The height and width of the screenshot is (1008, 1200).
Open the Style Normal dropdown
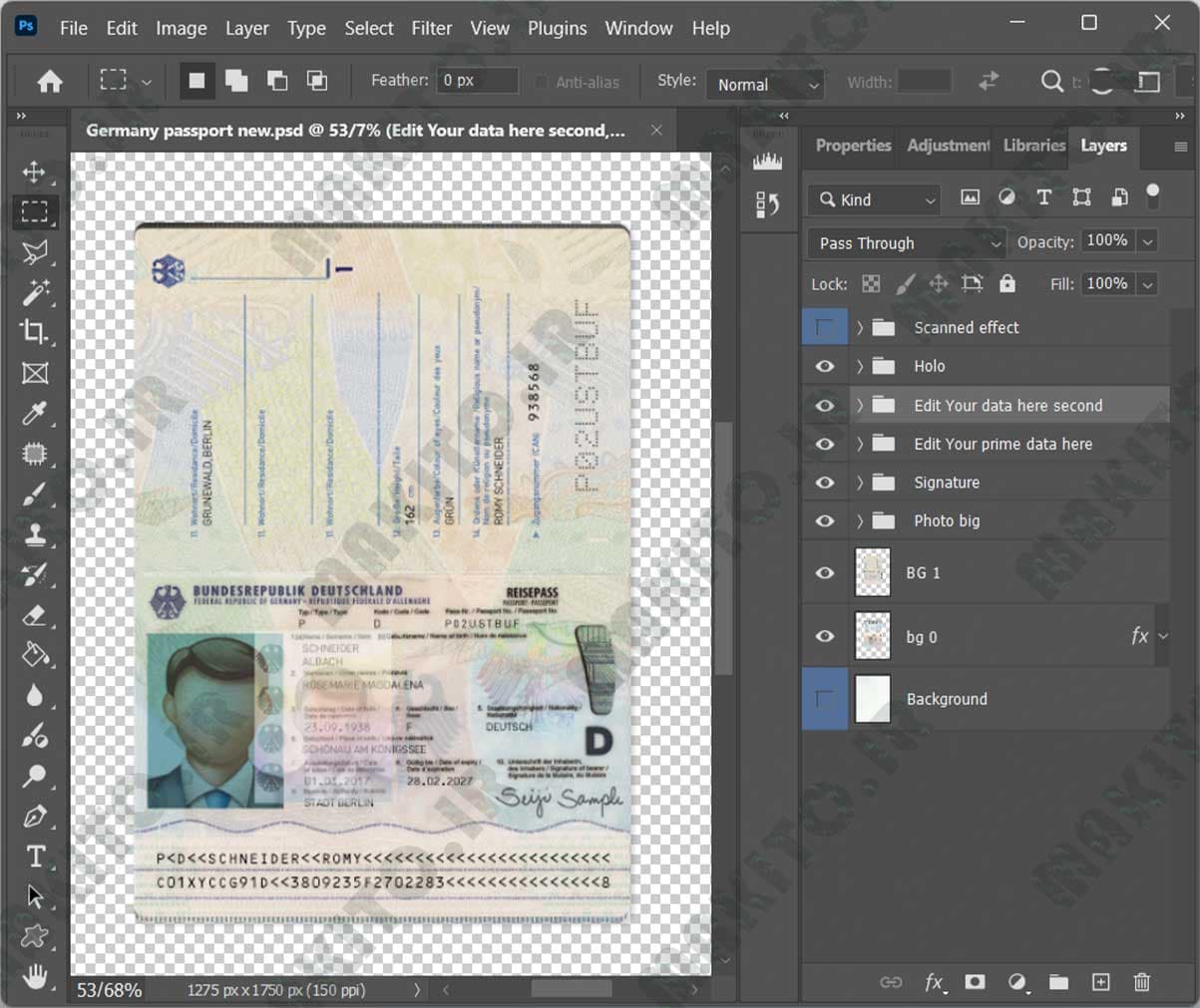(x=765, y=84)
